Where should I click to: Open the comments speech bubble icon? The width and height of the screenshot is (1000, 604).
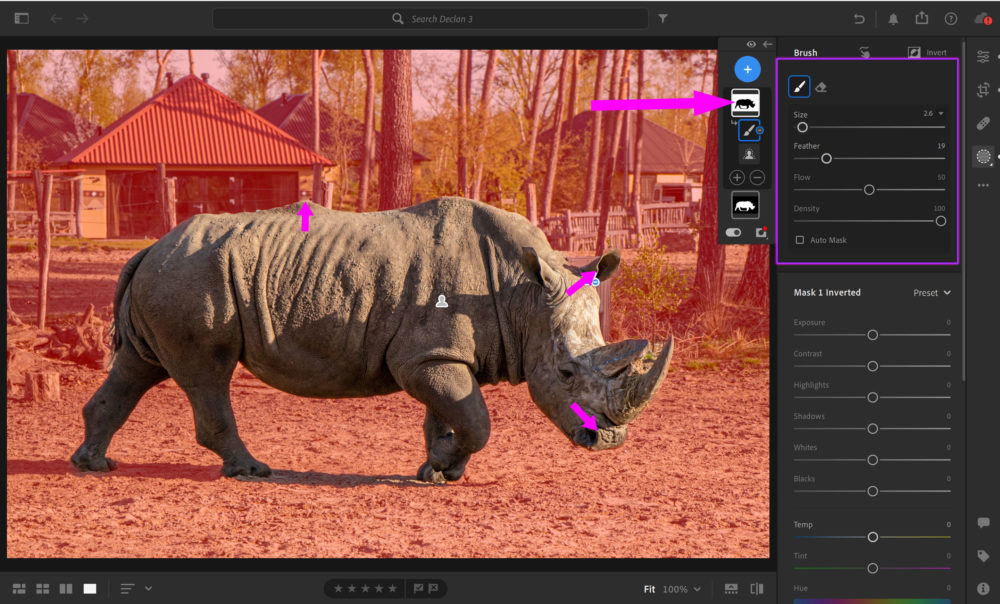[x=983, y=523]
